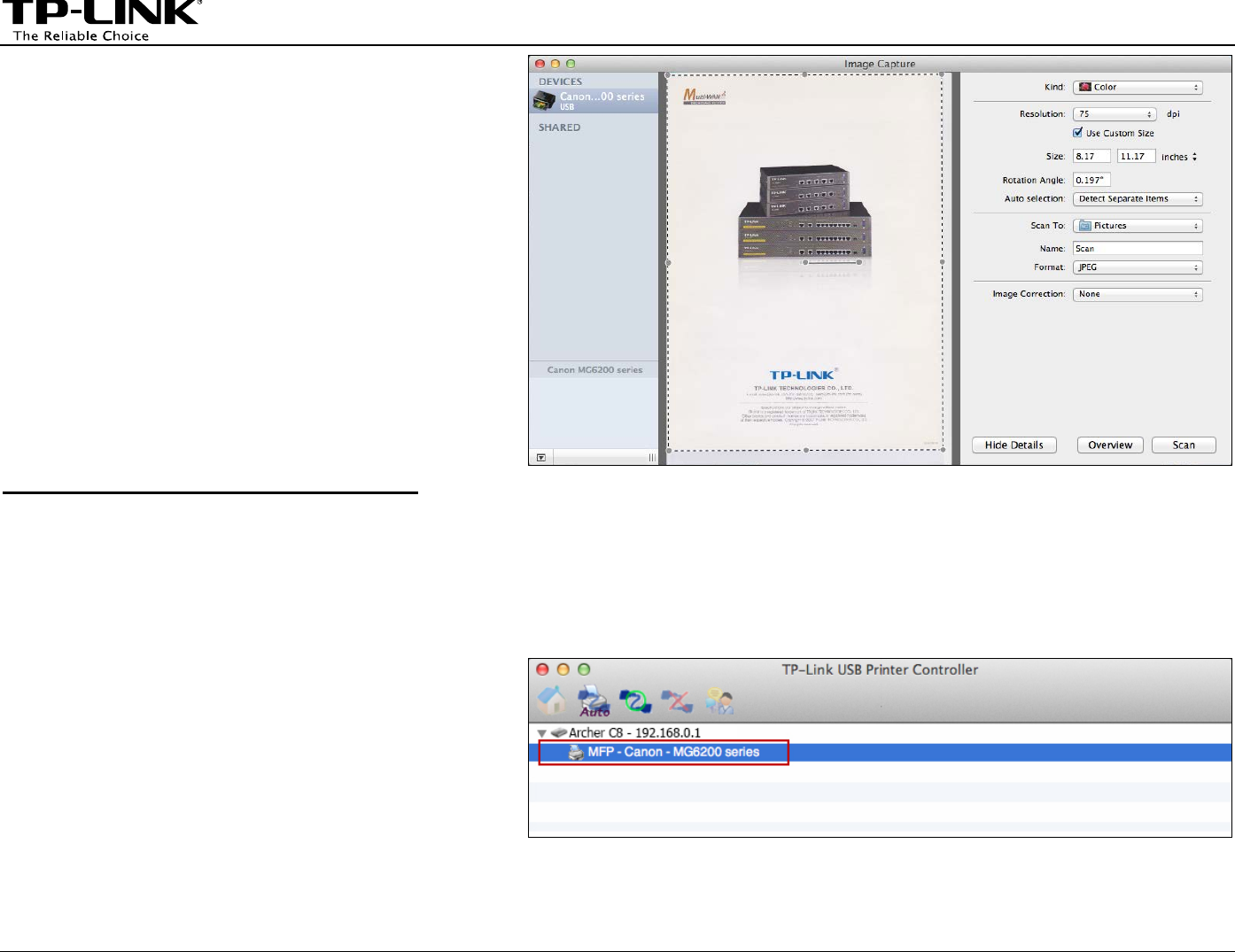
Task: Click the top-center selection handle in scan preview
Action: [x=804, y=74]
